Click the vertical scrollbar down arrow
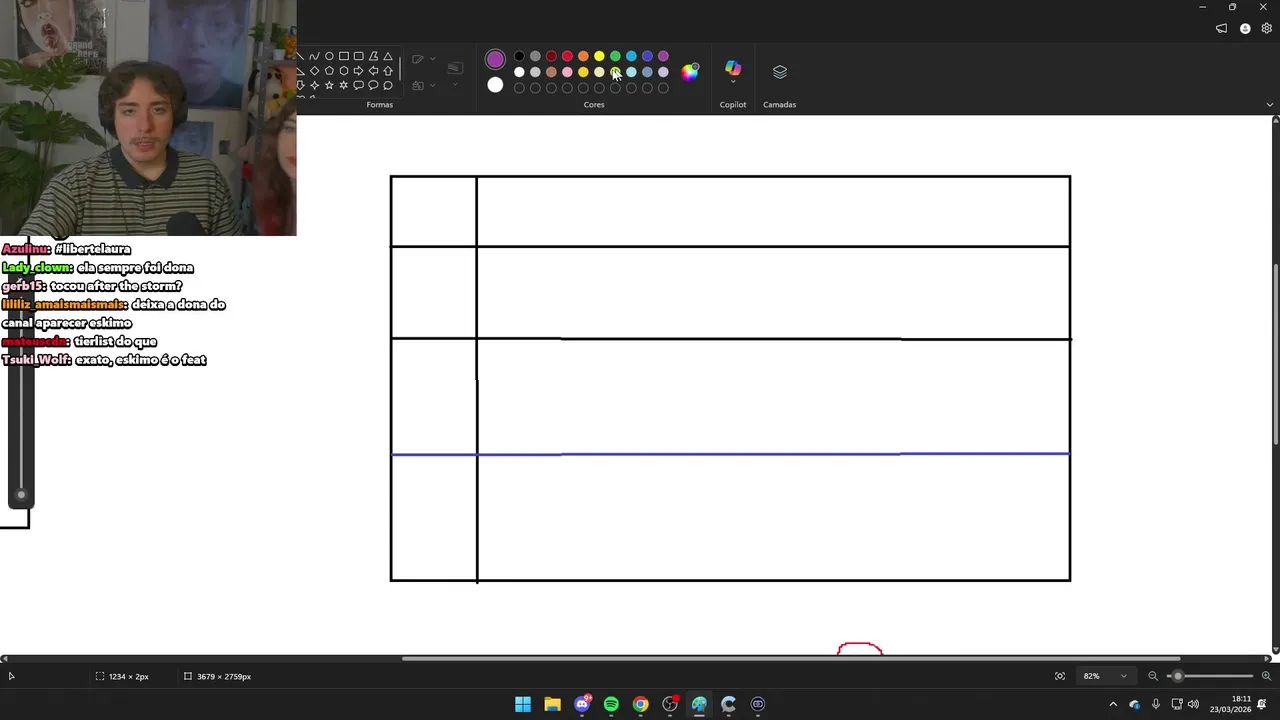This screenshot has height=720, width=1280. (x=1275, y=649)
